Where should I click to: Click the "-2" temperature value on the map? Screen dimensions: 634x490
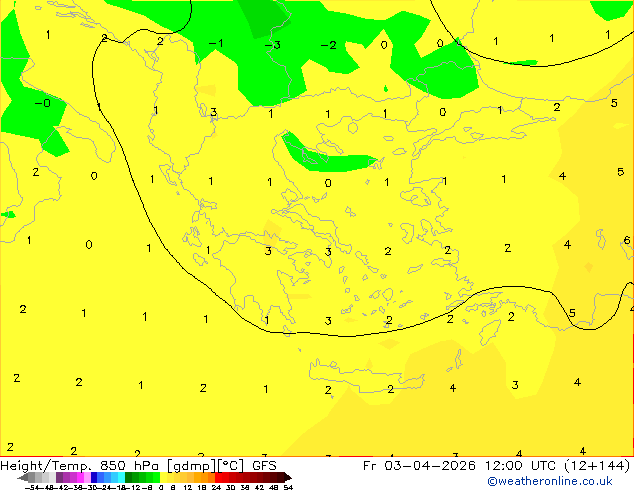tap(328, 45)
